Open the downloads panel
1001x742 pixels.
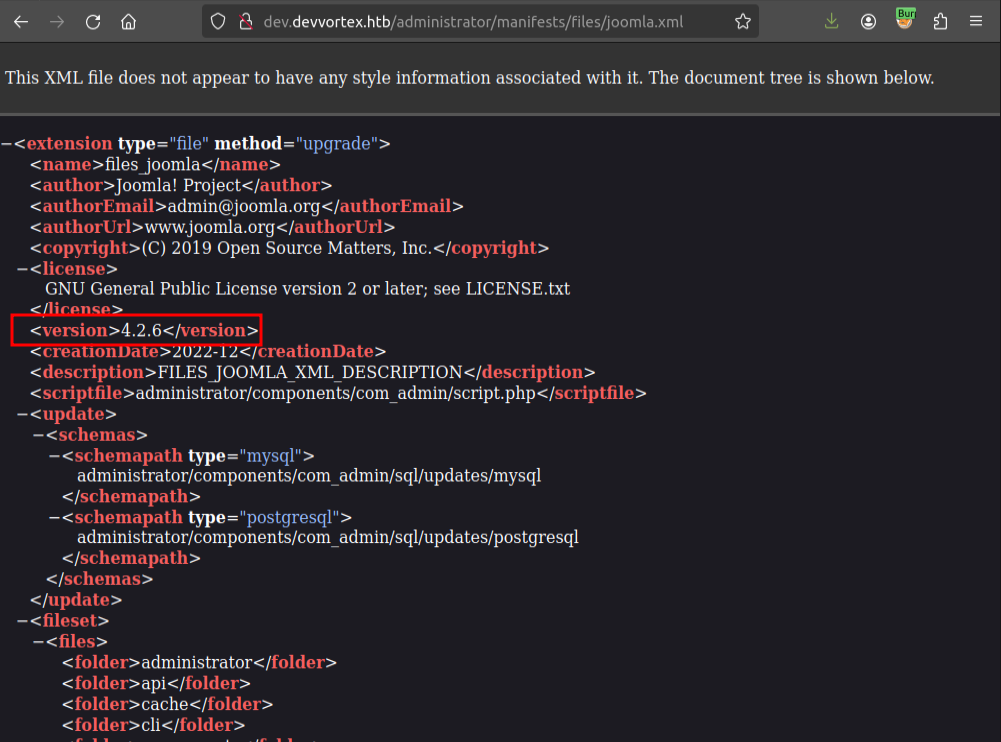tap(832, 21)
